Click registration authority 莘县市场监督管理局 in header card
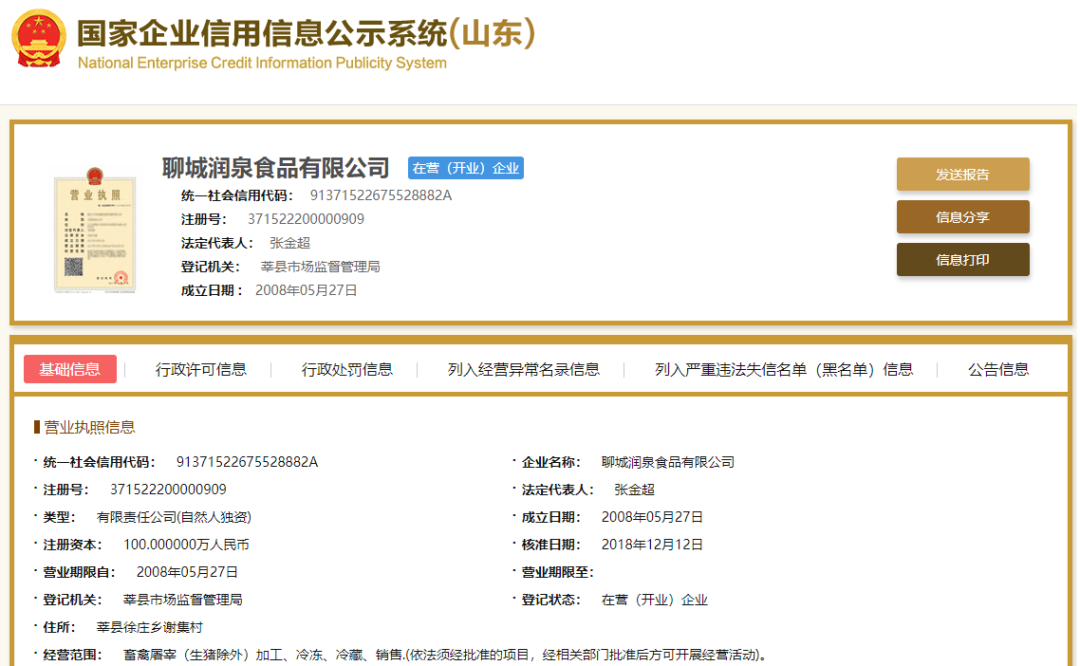 pos(320,267)
